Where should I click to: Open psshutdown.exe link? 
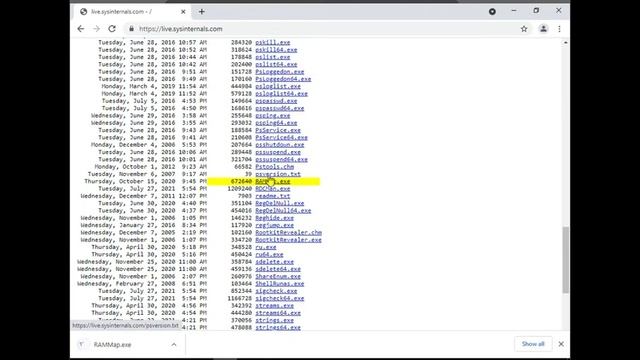coord(280,145)
